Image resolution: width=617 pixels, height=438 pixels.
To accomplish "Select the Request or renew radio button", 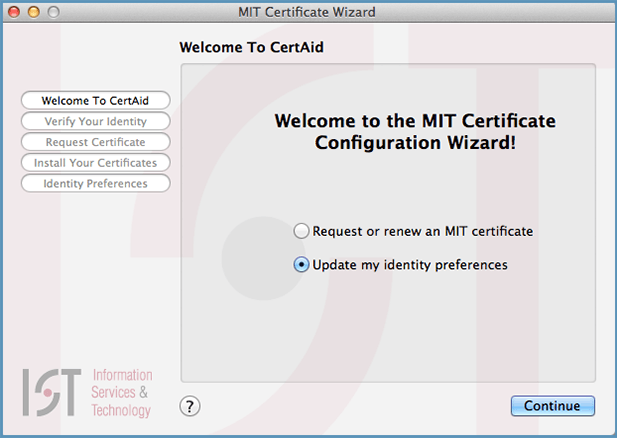I will point(301,231).
